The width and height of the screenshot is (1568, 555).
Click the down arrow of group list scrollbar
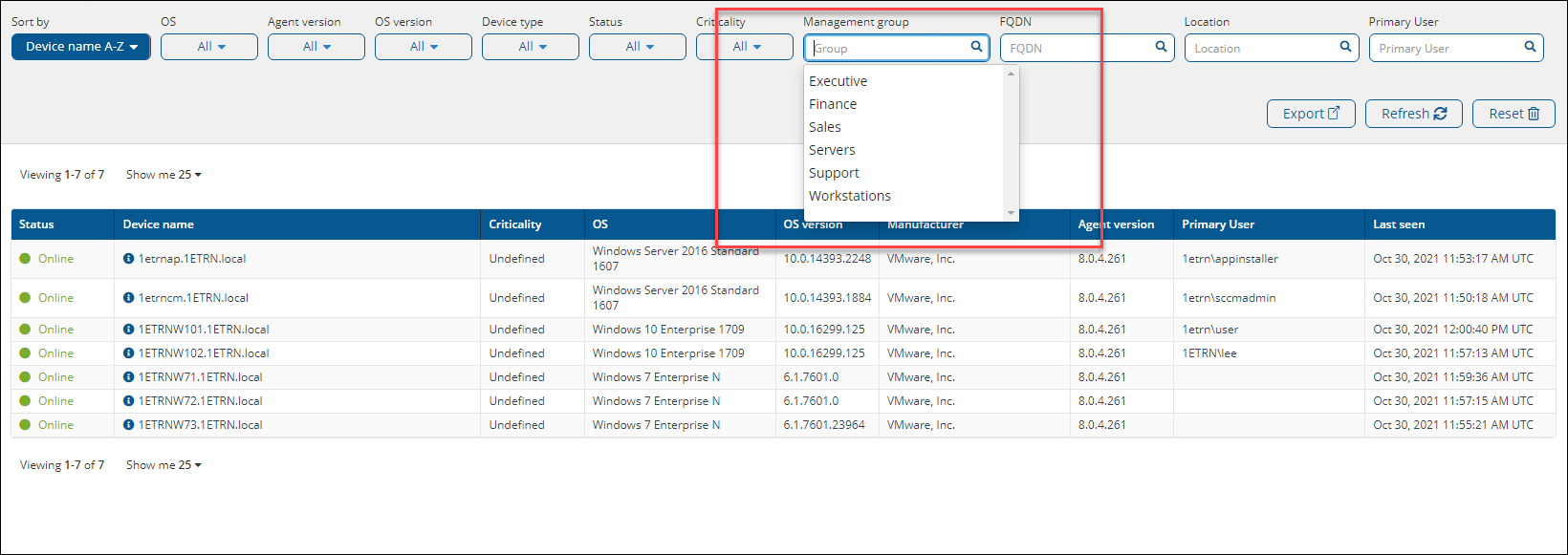(x=1011, y=213)
